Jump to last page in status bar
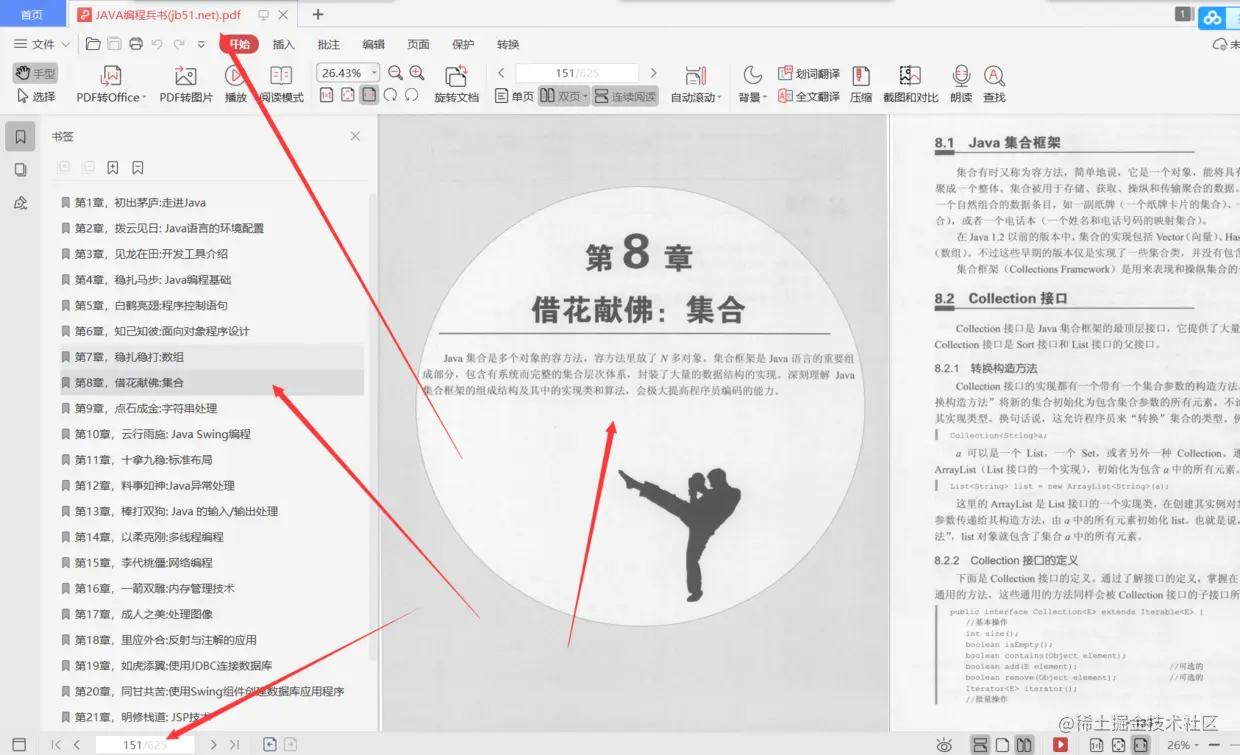The height and width of the screenshot is (755, 1240). pyautogui.click(x=234, y=745)
